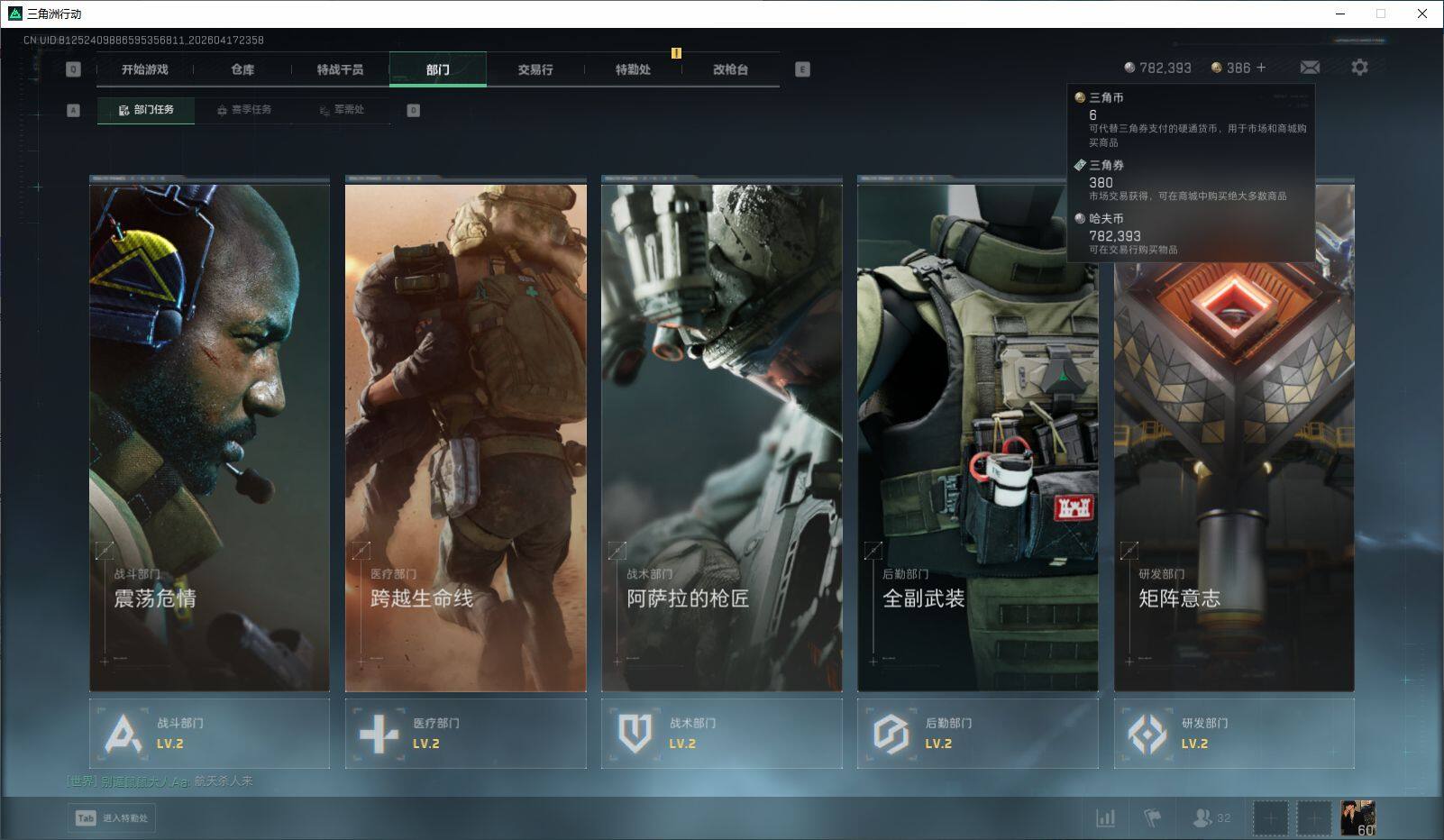Select the 战斗部门 LV.2 panel
The width and height of the screenshot is (1444, 840).
click(x=209, y=734)
